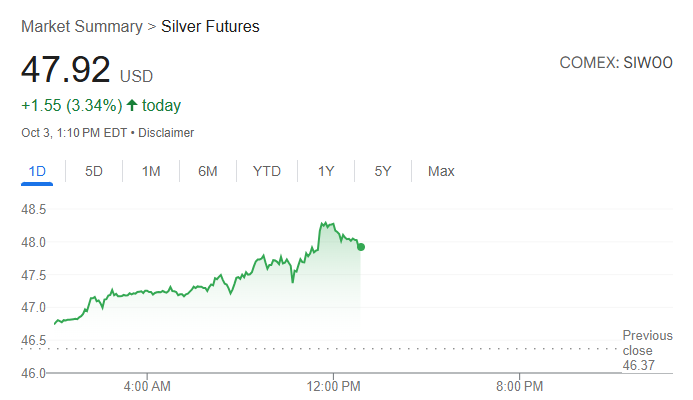693x400 pixels.
Task: Click the 12:00 PM axis label
Action: pos(333,385)
